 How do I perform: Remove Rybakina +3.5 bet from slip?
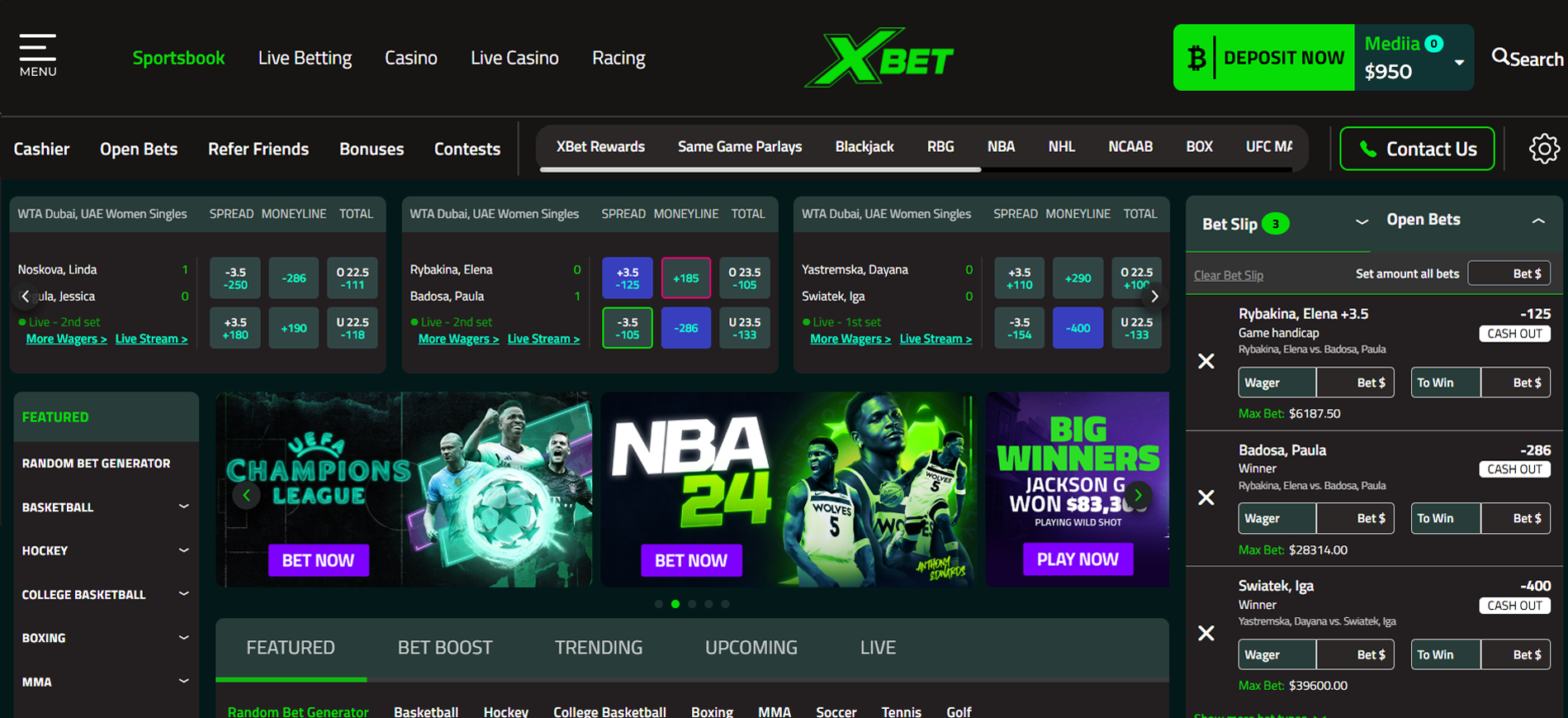[1206, 361]
